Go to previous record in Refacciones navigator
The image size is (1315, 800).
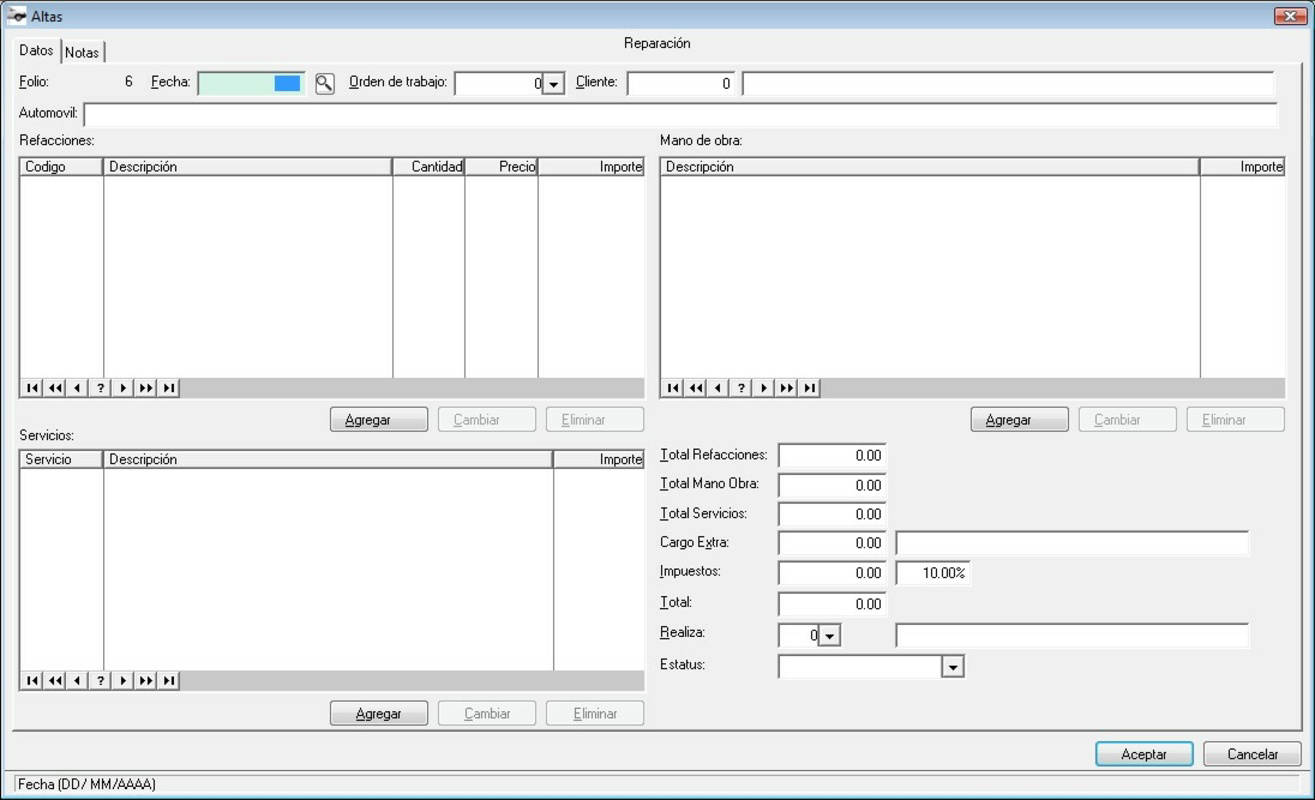click(77, 388)
